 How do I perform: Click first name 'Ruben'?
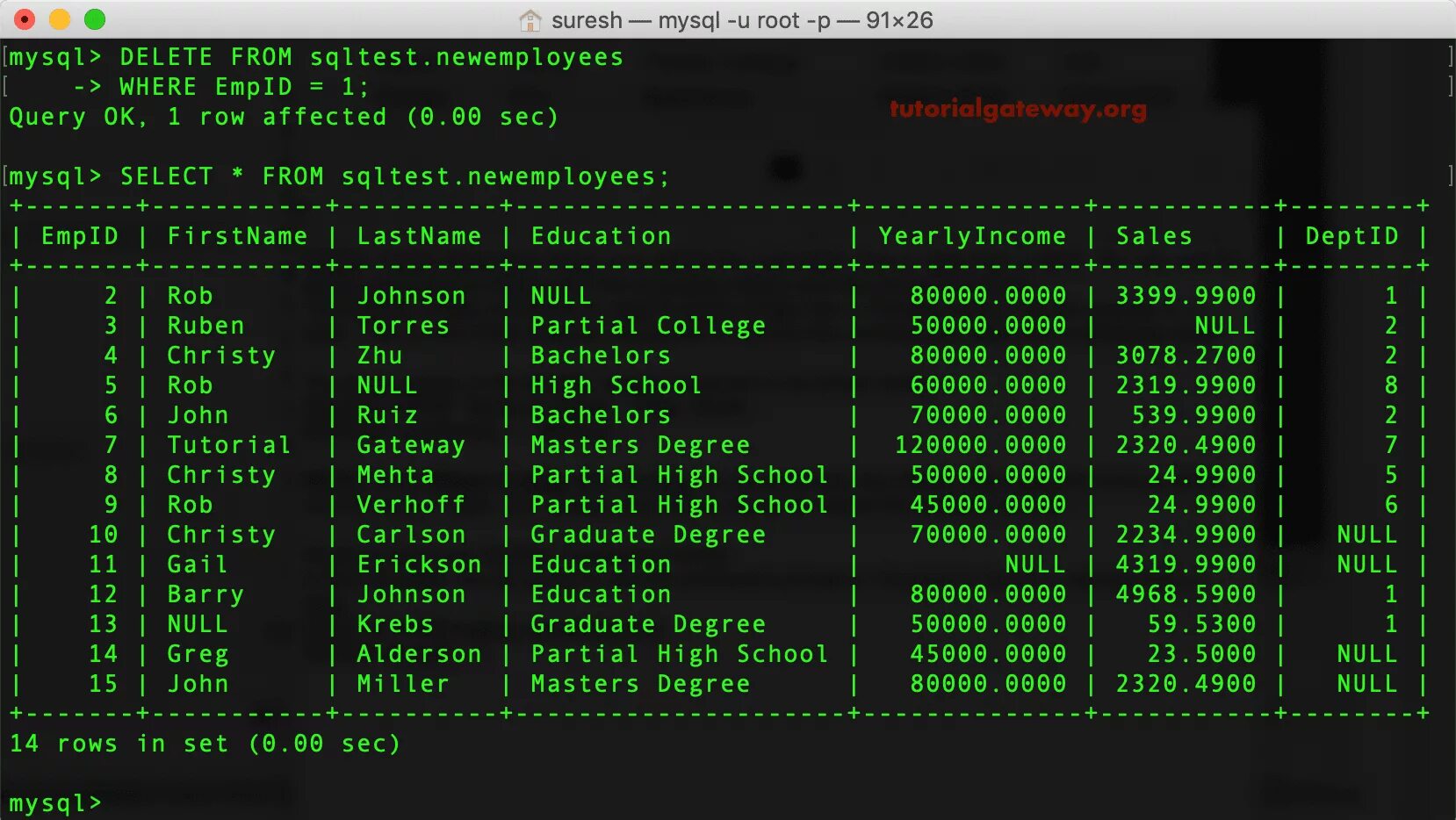tap(205, 326)
